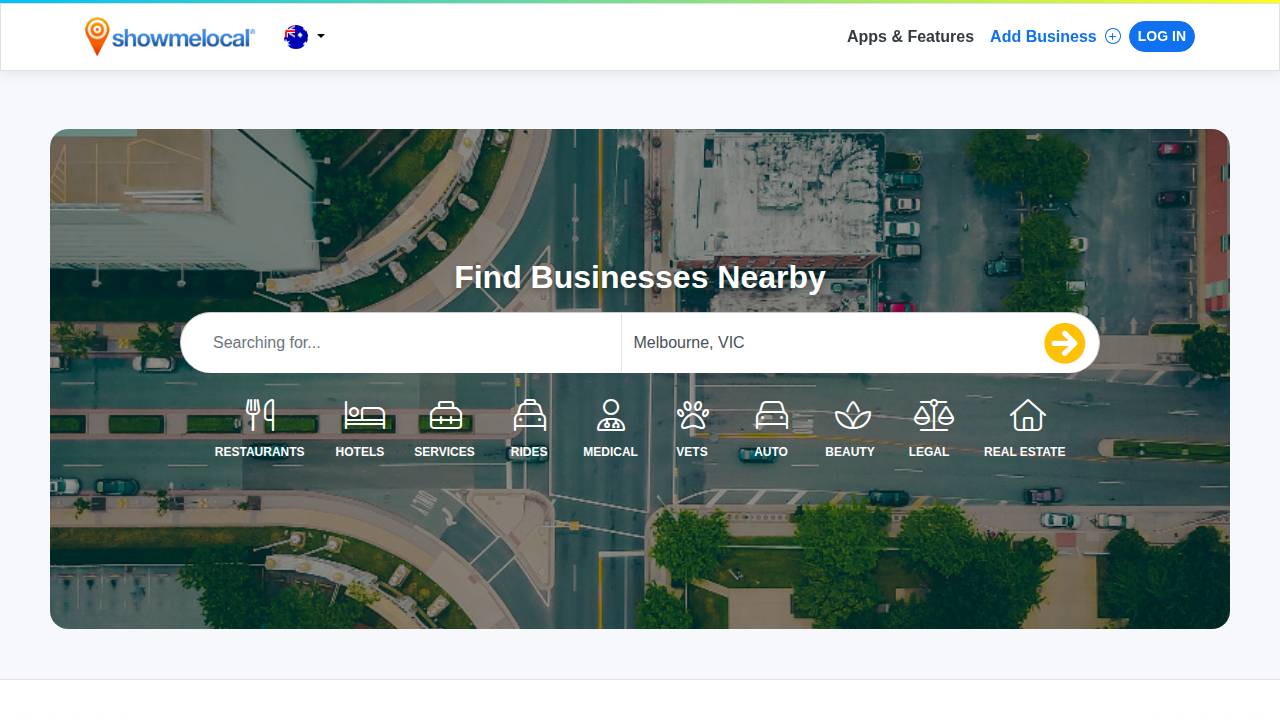Open the Services toolbox icon
The height and width of the screenshot is (720, 1280).
[x=445, y=415]
